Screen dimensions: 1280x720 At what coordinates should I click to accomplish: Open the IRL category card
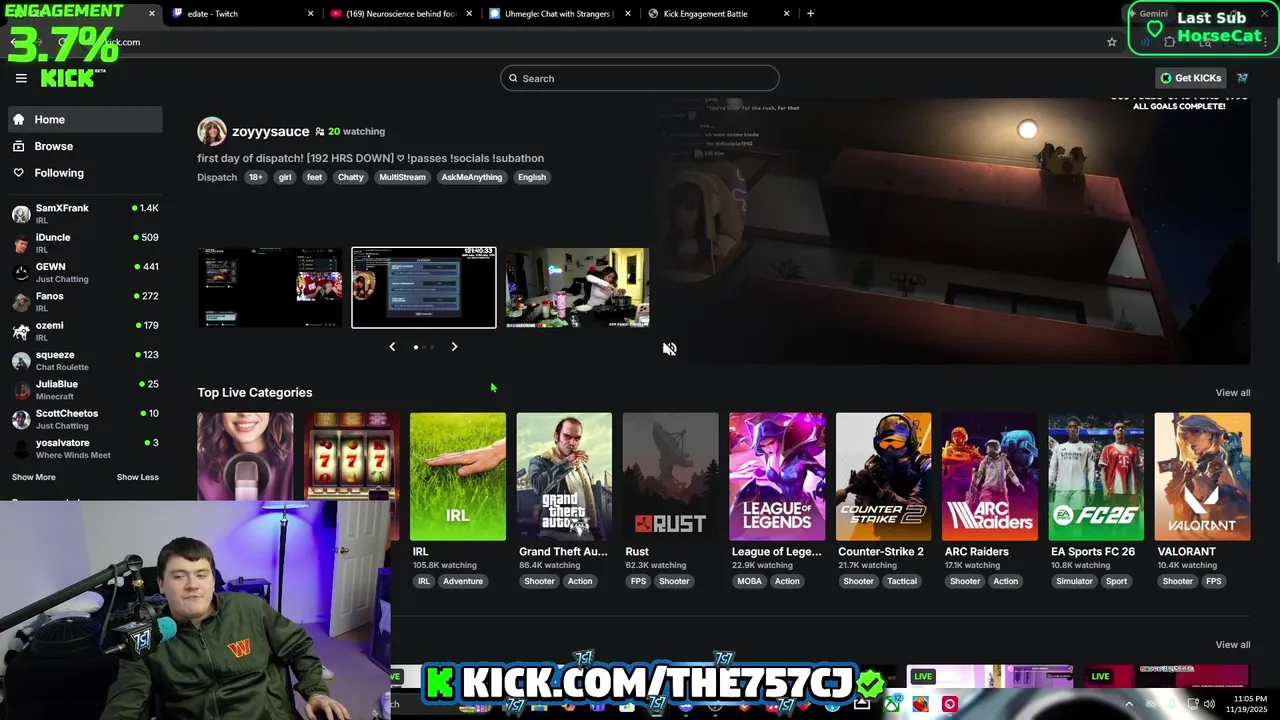click(457, 477)
